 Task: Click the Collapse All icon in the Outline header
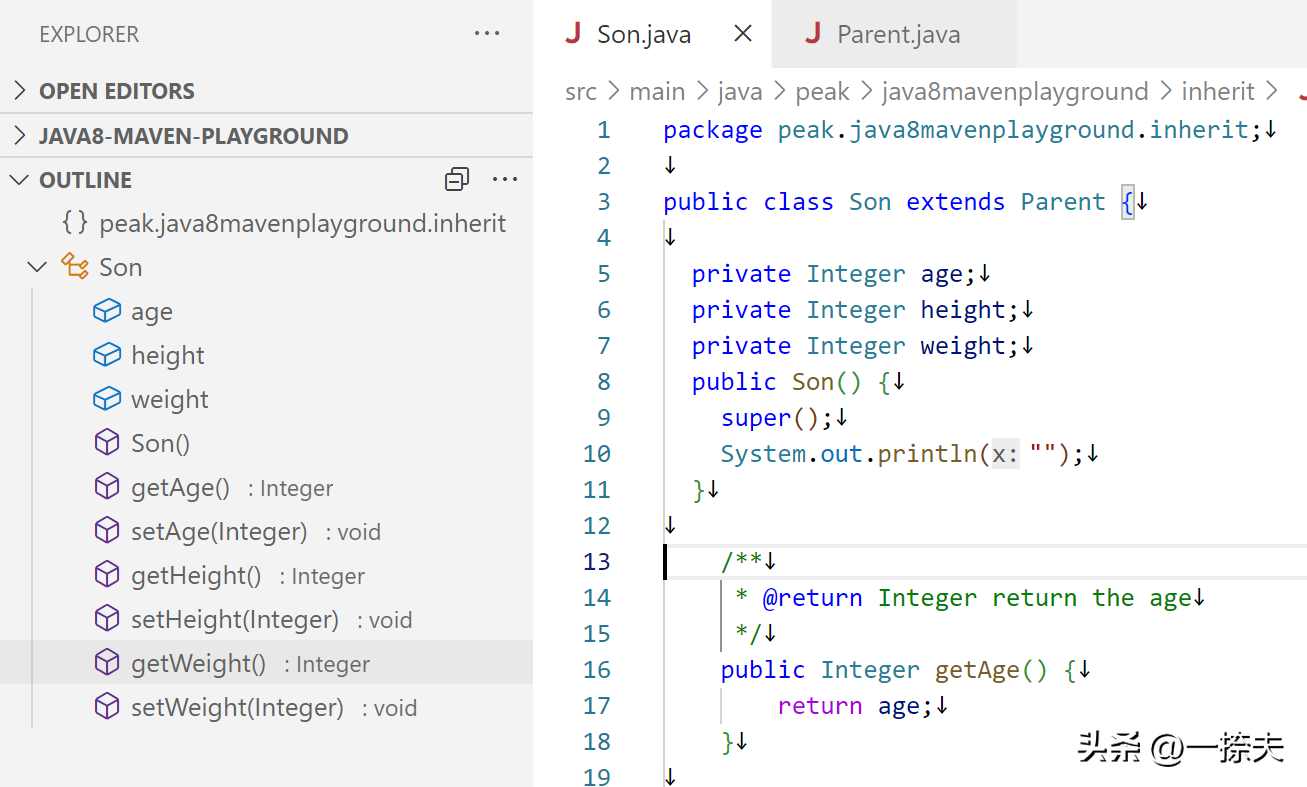pyautogui.click(x=457, y=179)
